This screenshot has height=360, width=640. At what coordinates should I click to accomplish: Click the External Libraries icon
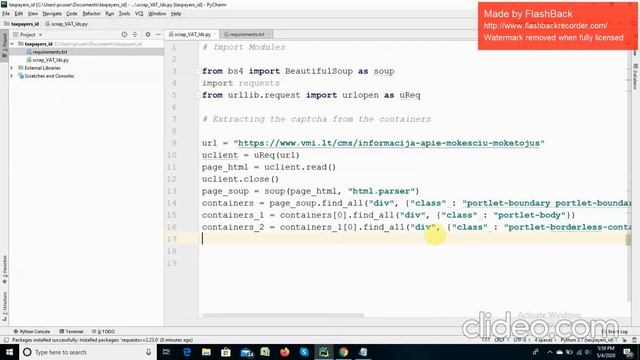(21, 68)
